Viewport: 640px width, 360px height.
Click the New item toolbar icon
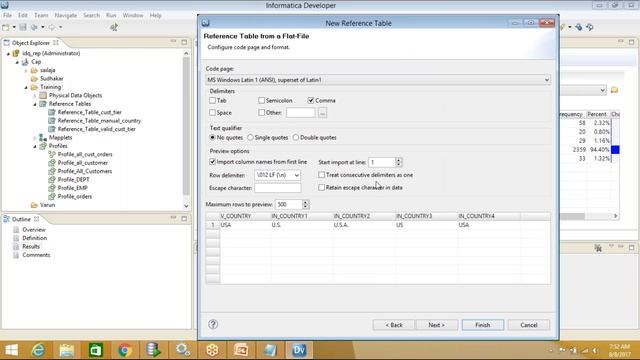(6, 27)
